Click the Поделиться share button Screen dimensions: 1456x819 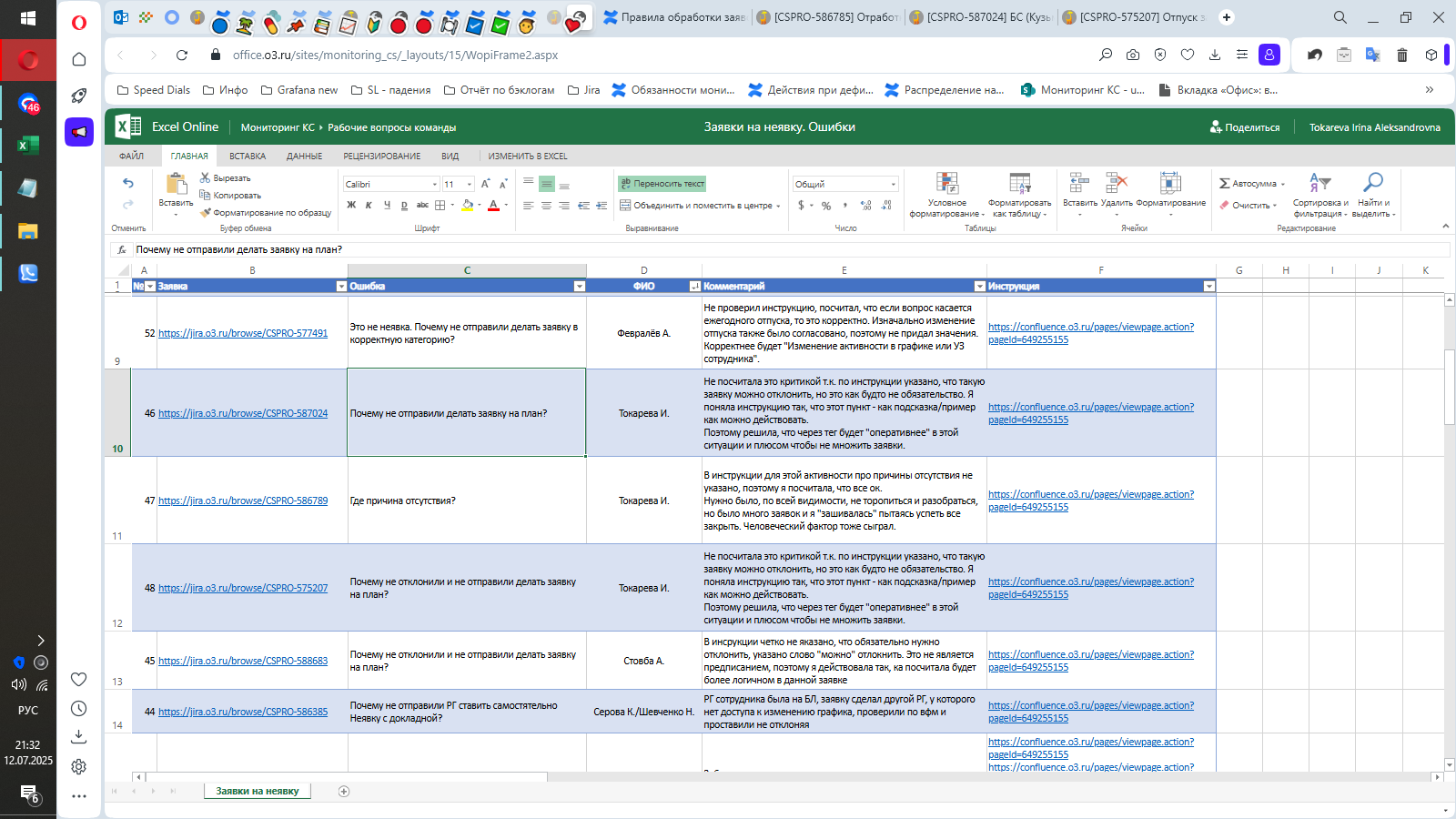point(1245,127)
